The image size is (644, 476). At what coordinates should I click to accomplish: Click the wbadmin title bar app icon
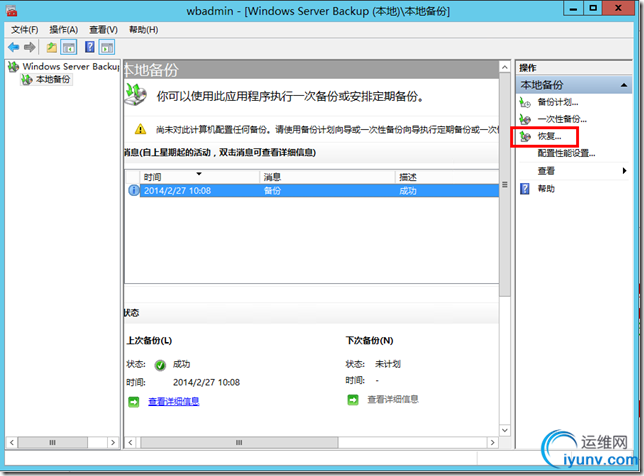(x=12, y=11)
